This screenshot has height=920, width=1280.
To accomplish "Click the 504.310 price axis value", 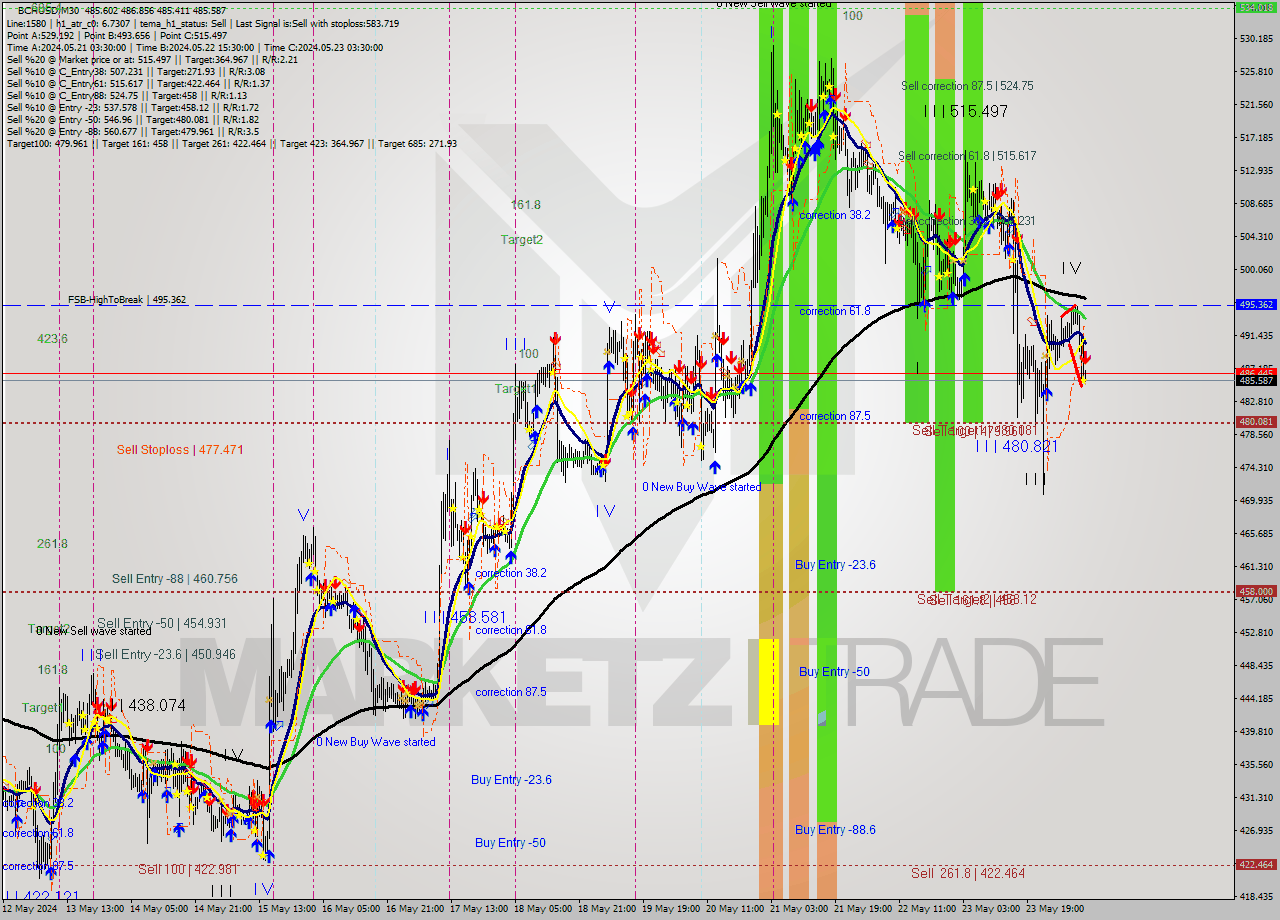I will pos(1256,237).
